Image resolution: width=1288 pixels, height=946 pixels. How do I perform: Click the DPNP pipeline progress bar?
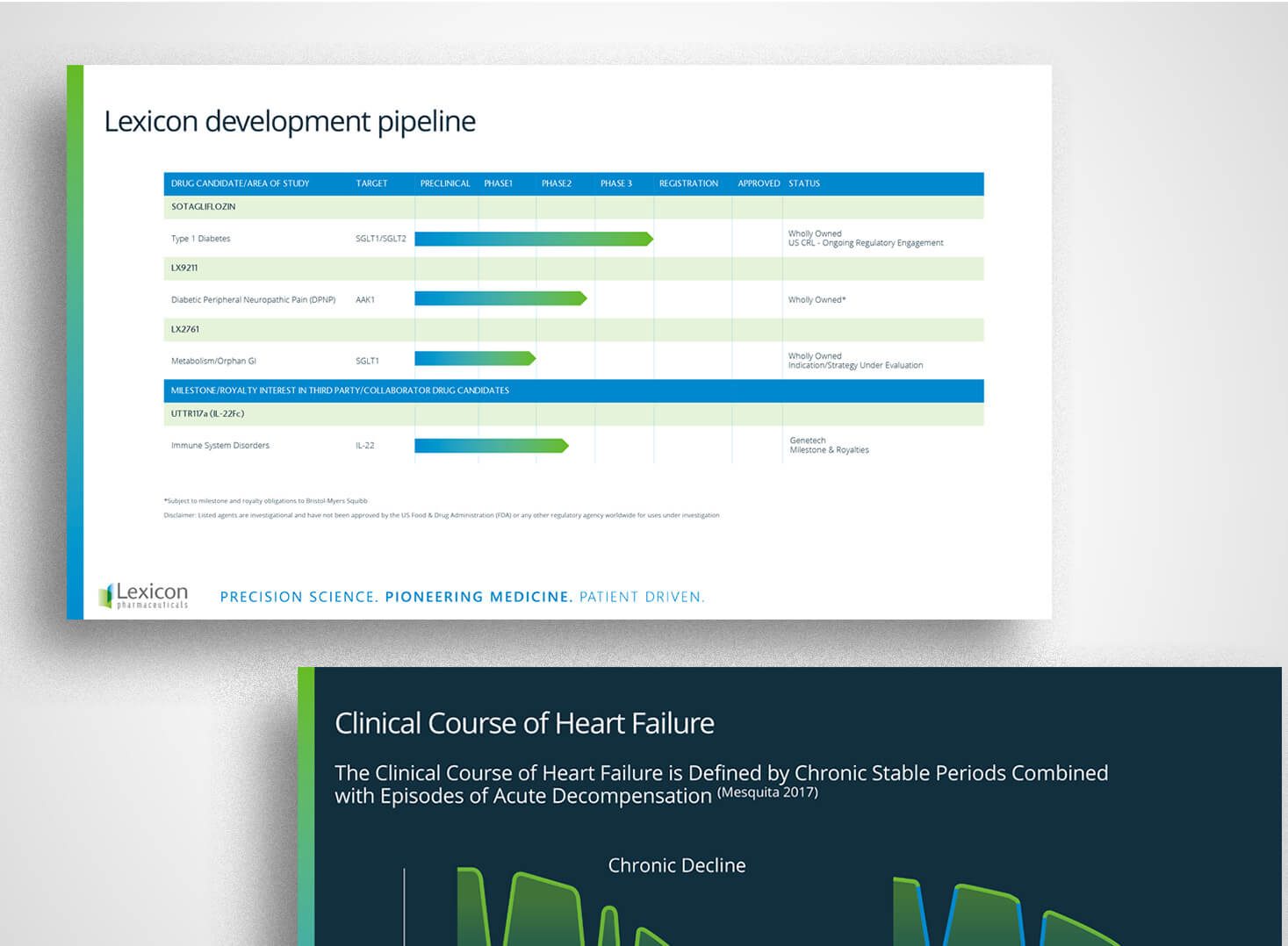click(x=500, y=298)
